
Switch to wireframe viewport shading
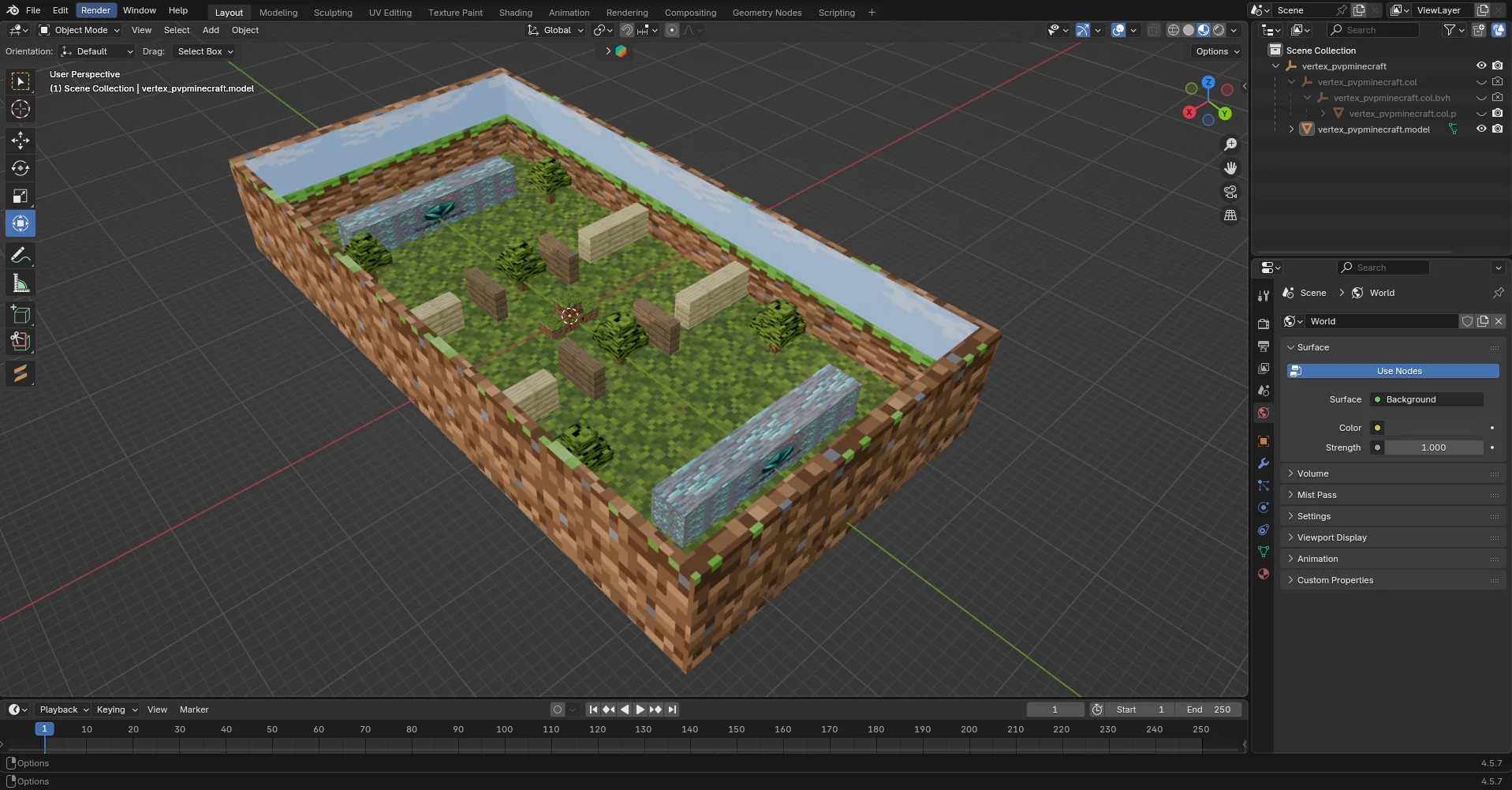(x=1174, y=30)
